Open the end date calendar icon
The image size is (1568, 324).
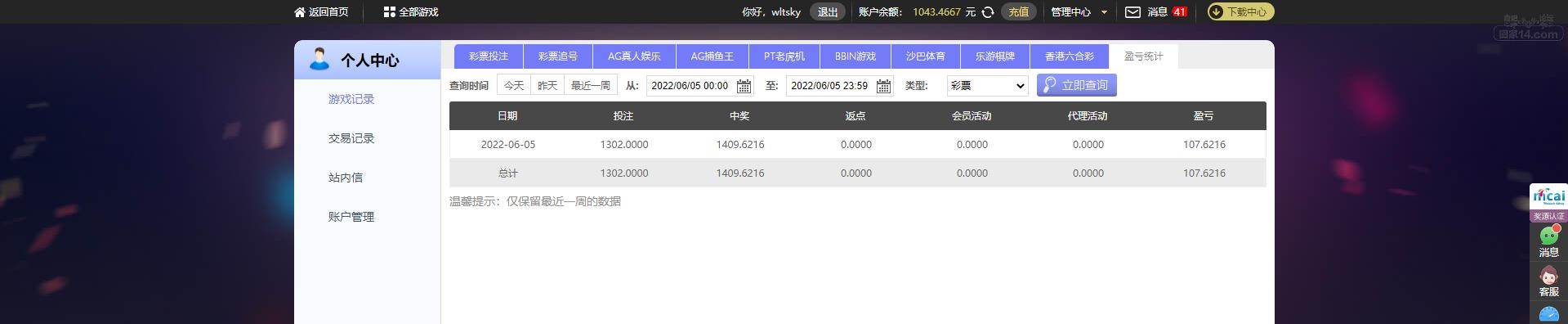883,86
